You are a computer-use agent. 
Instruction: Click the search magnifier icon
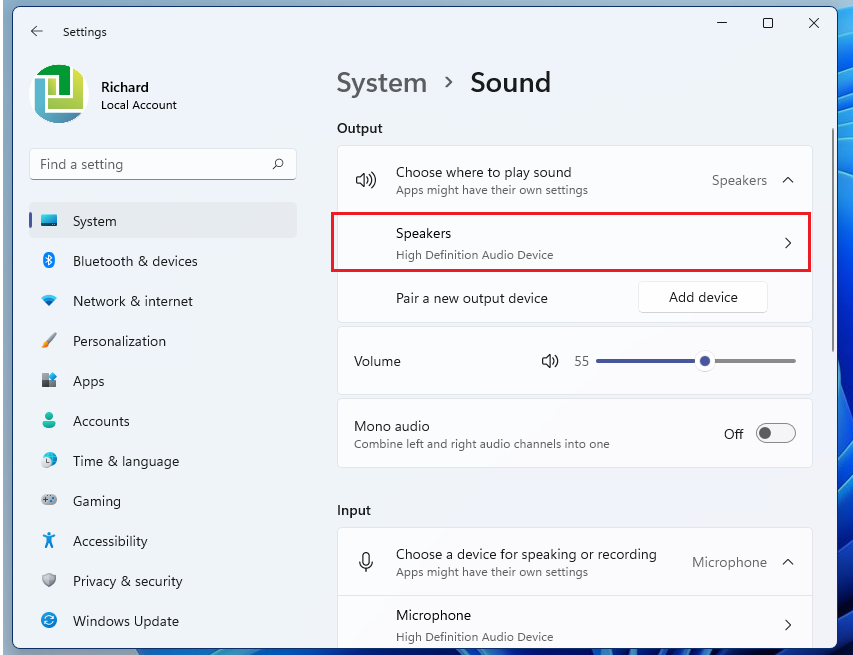tap(278, 164)
